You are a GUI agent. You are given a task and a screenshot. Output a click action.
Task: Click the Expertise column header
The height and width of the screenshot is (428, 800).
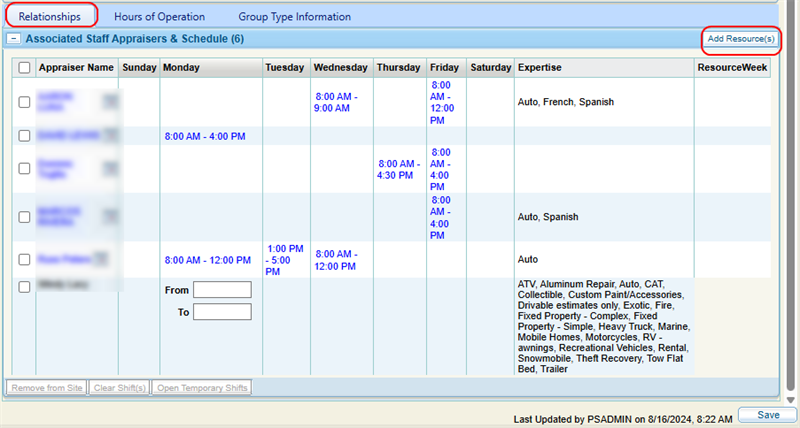tap(604, 67)
